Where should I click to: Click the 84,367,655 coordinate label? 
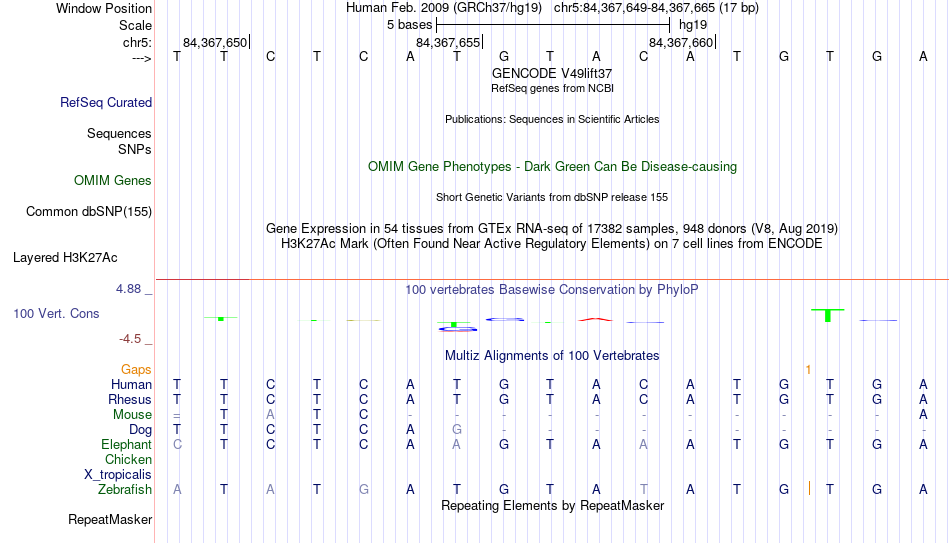pos(448,42)
